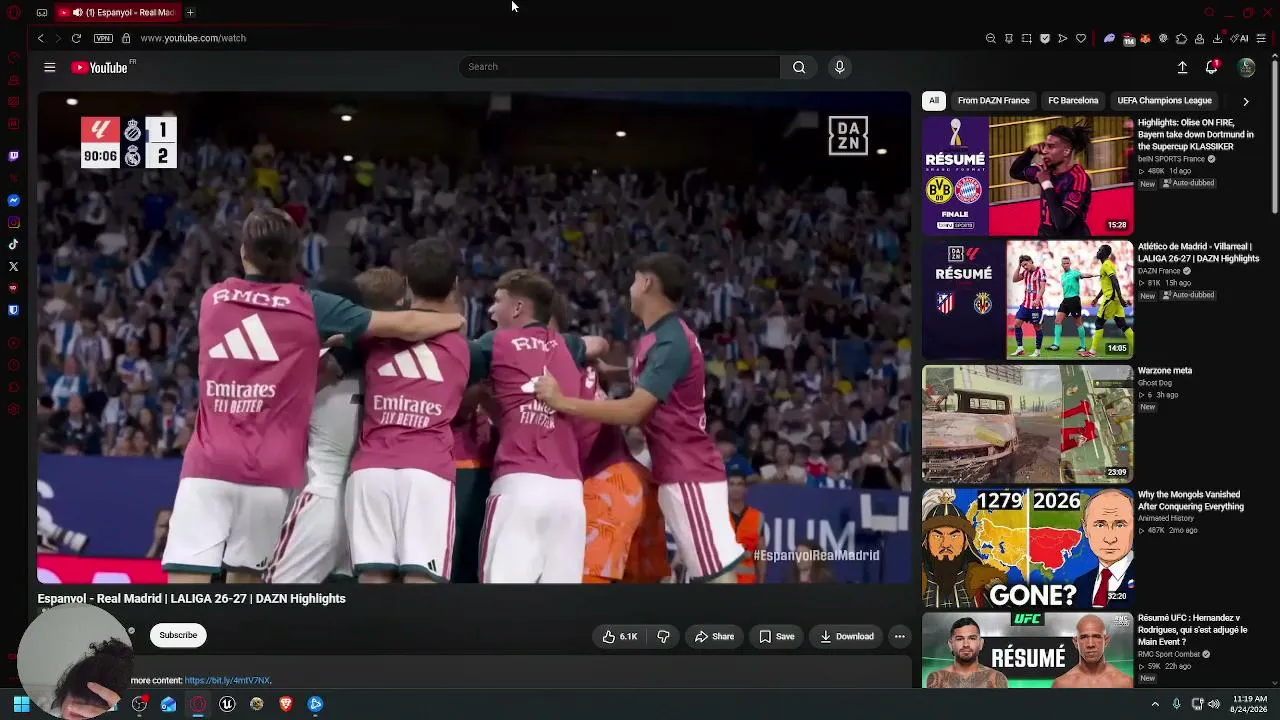Screen dimensions: 1280x720
Task: Add page to bookmarks with heart icon
Action: (1081, 38)
